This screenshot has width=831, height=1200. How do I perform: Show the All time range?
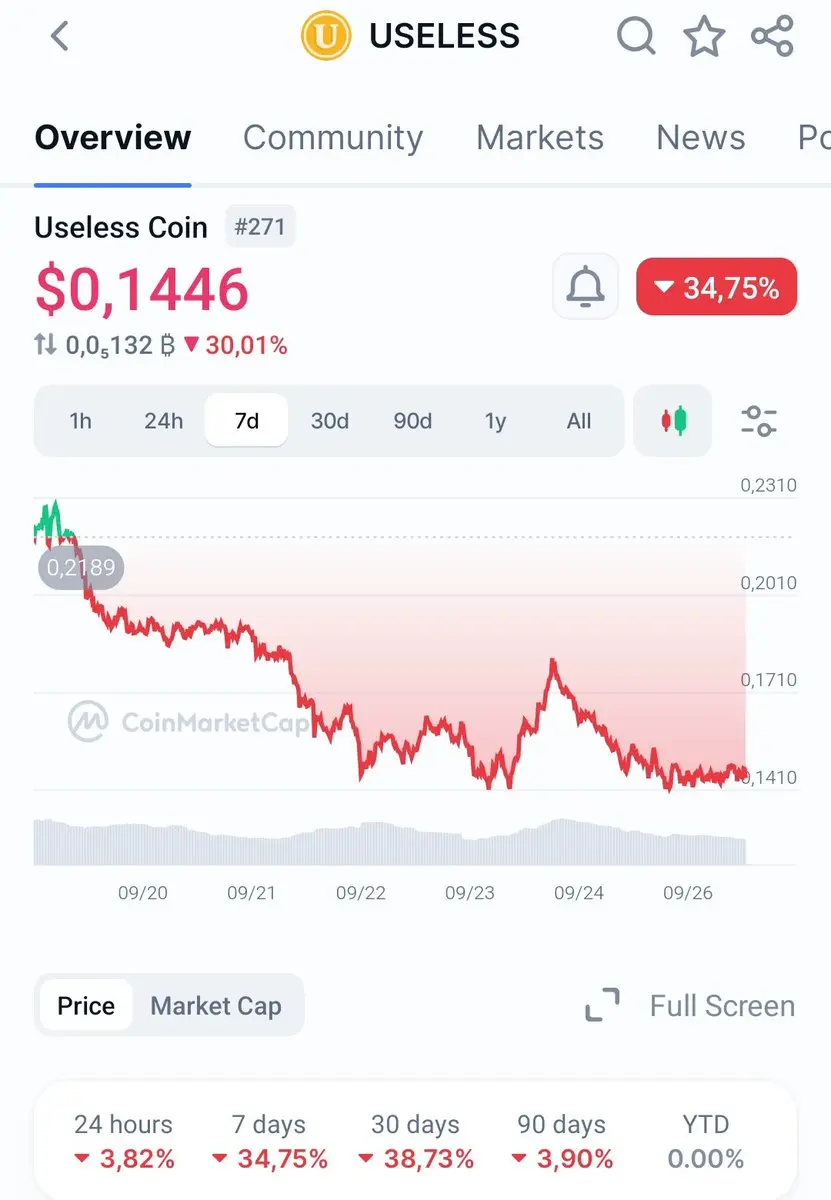coord(579,421)
